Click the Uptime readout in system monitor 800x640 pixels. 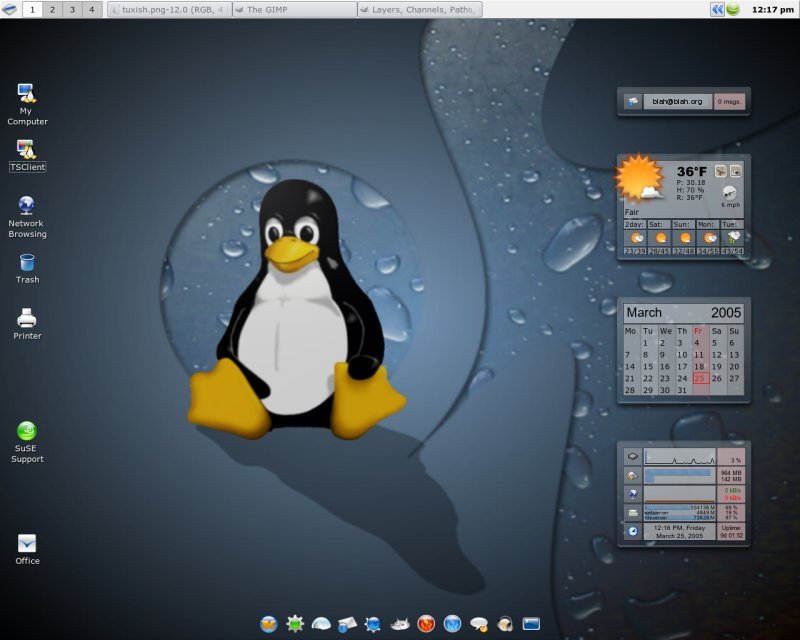click(x=731, y=531)
